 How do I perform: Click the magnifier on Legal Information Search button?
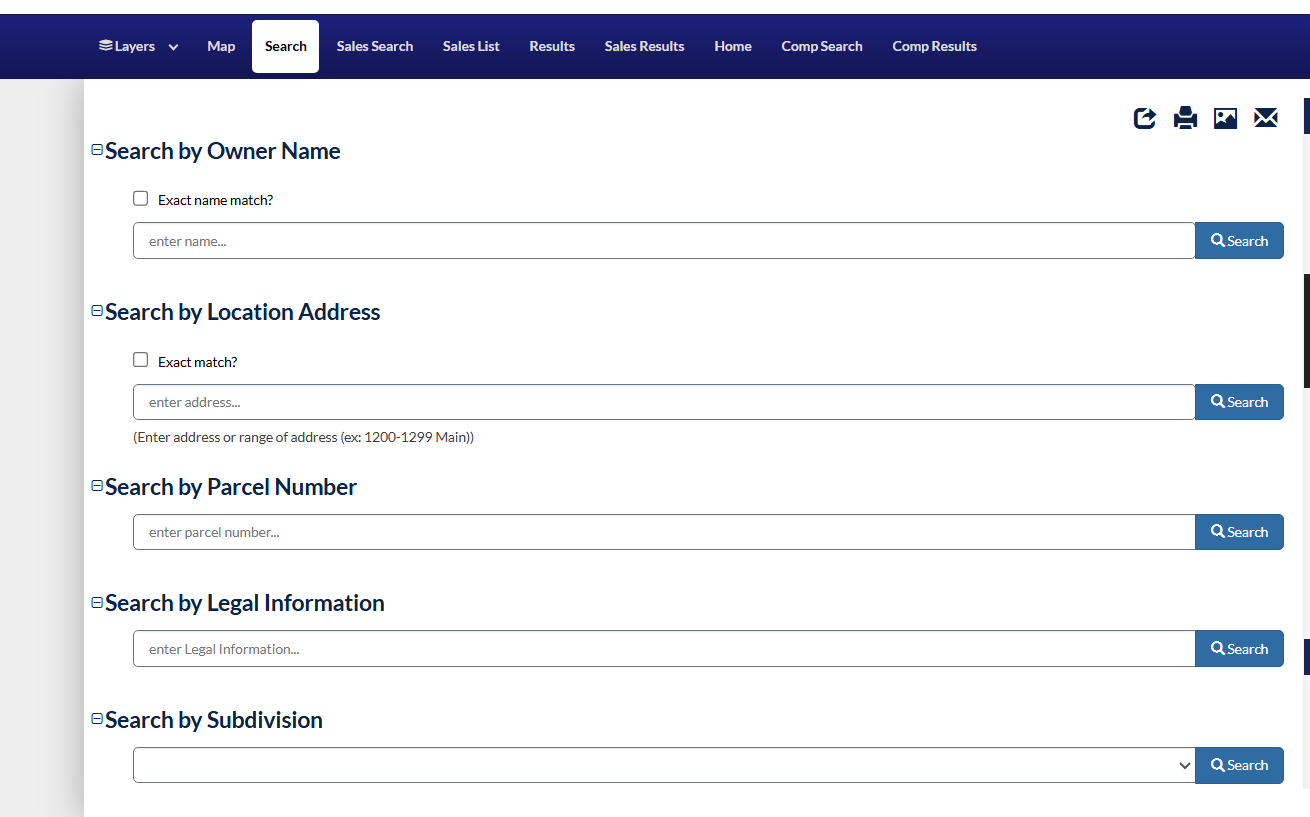(1217, 648)
